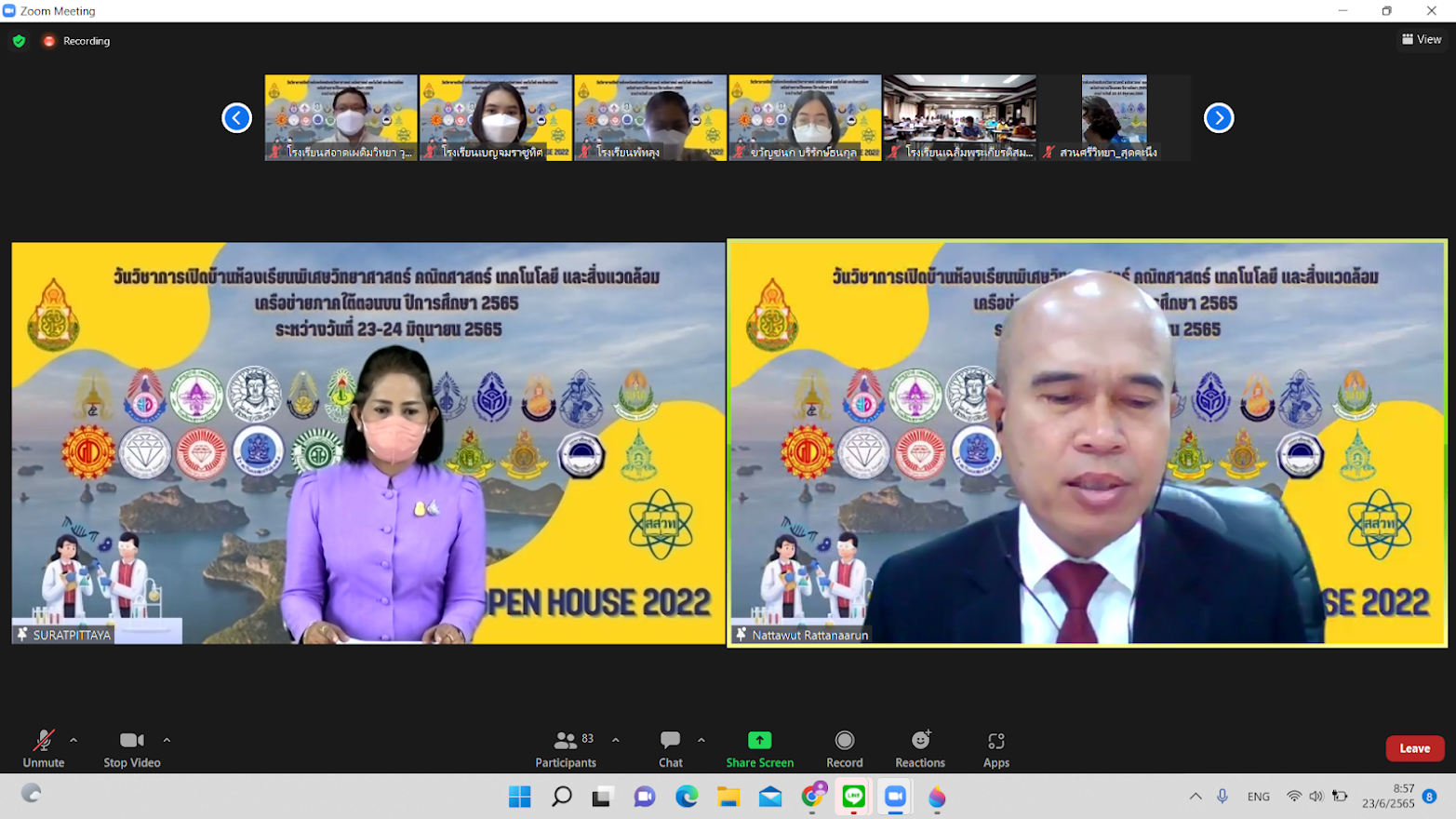Launch Microsoft Edge from taskbar
This screenshot has width=1456, height=819.
(687, 797)
